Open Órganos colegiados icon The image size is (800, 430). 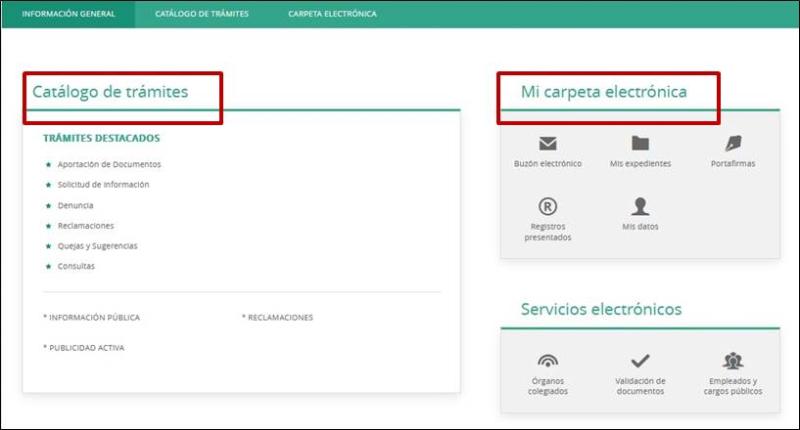(x=547, y=361)
